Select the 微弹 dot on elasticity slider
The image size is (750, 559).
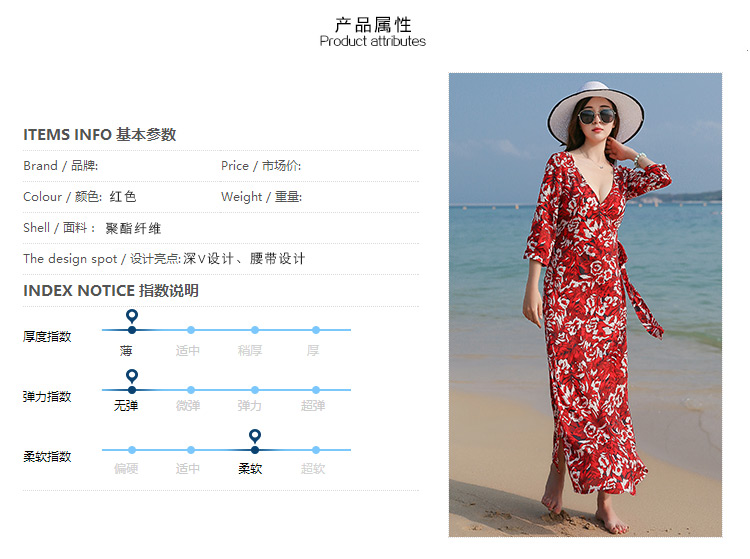coord(191,390)
